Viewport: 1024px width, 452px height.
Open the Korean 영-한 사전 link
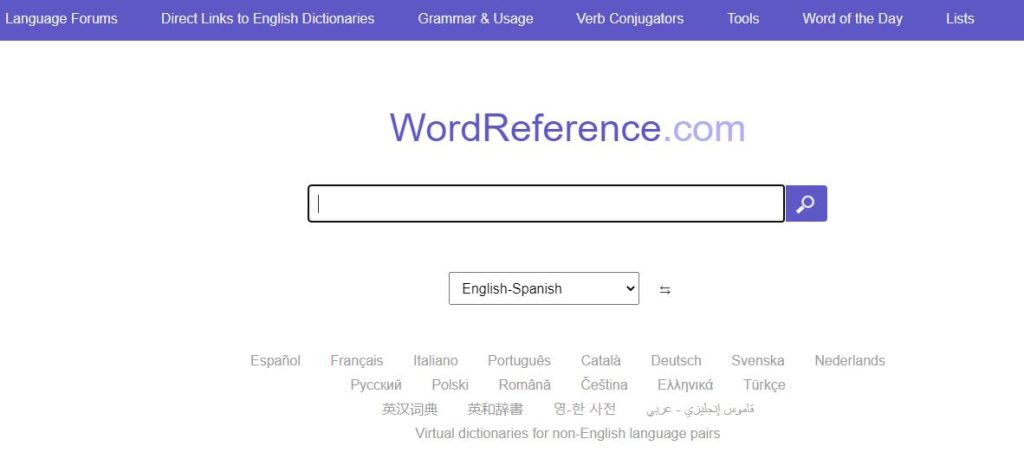(584, 410)
